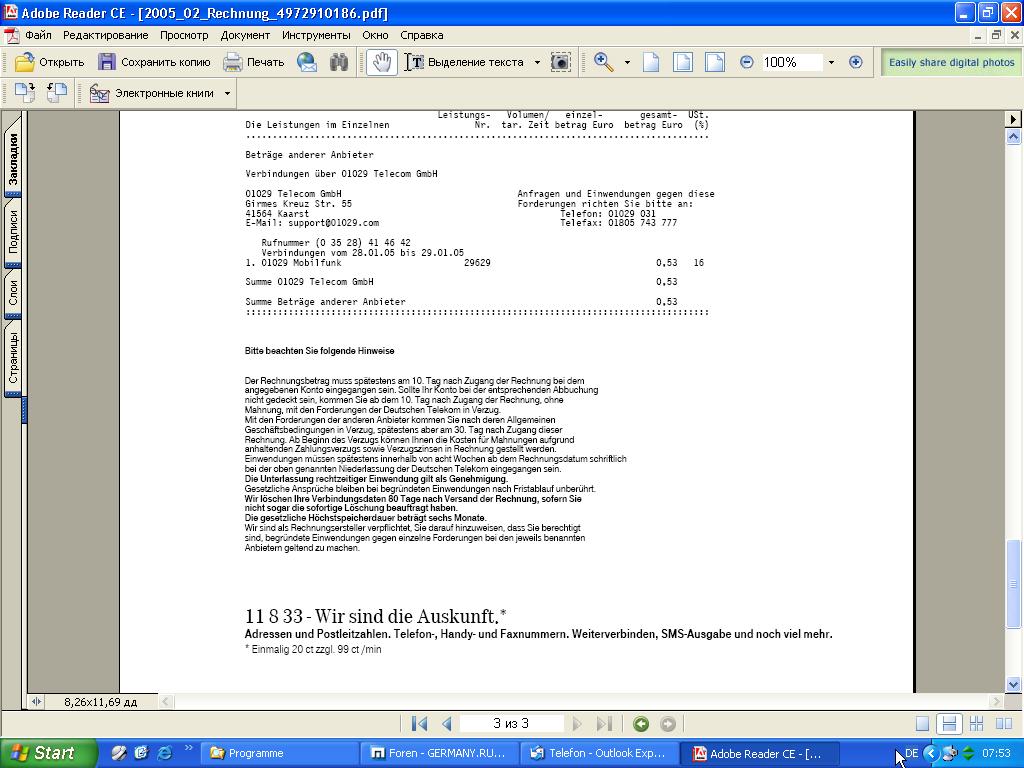
Task: Click the document pane options arrow at top right
Action: (1012, 119)
